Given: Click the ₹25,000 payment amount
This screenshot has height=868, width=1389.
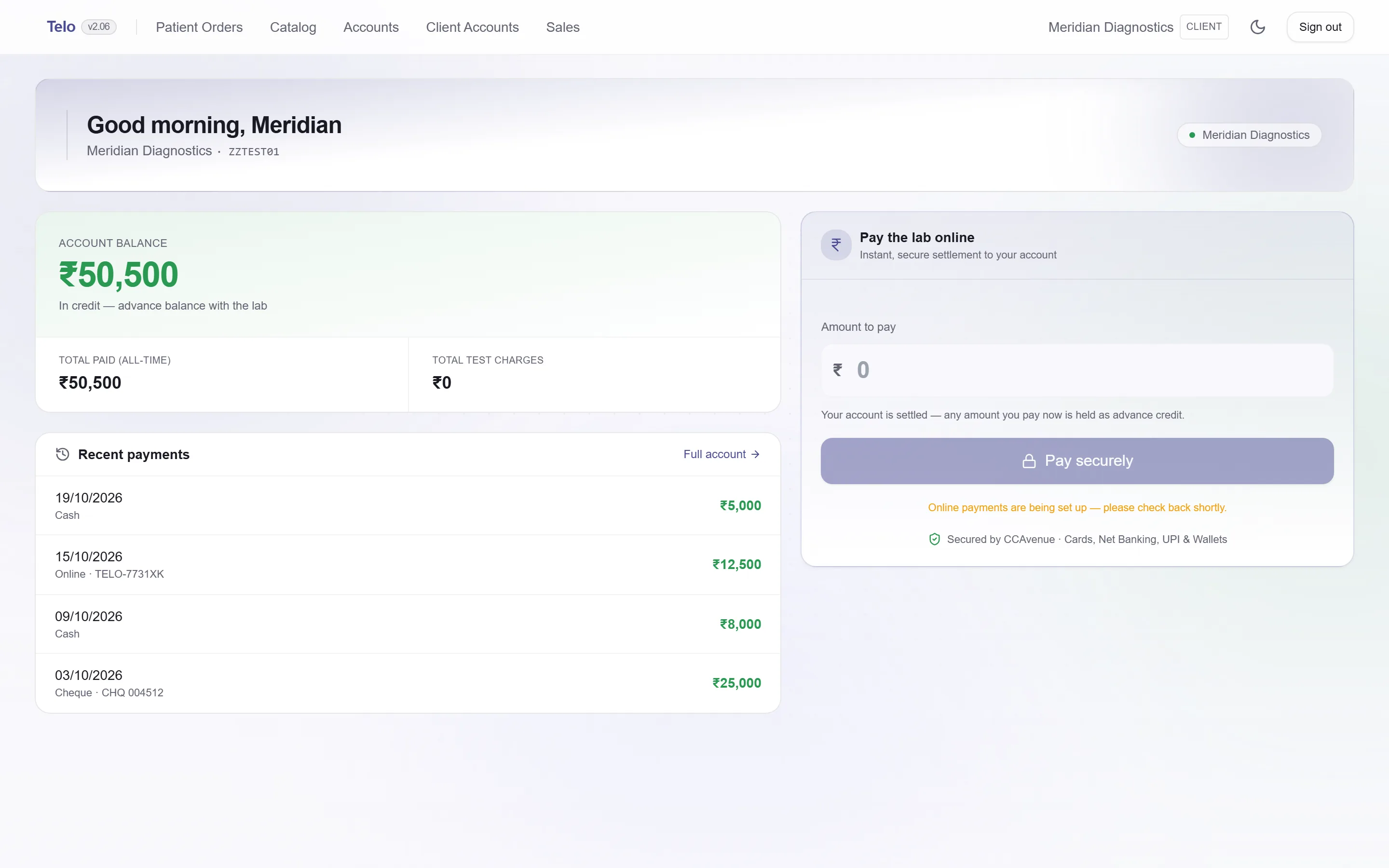Looking at the screenshot, I should pos(736,683).
